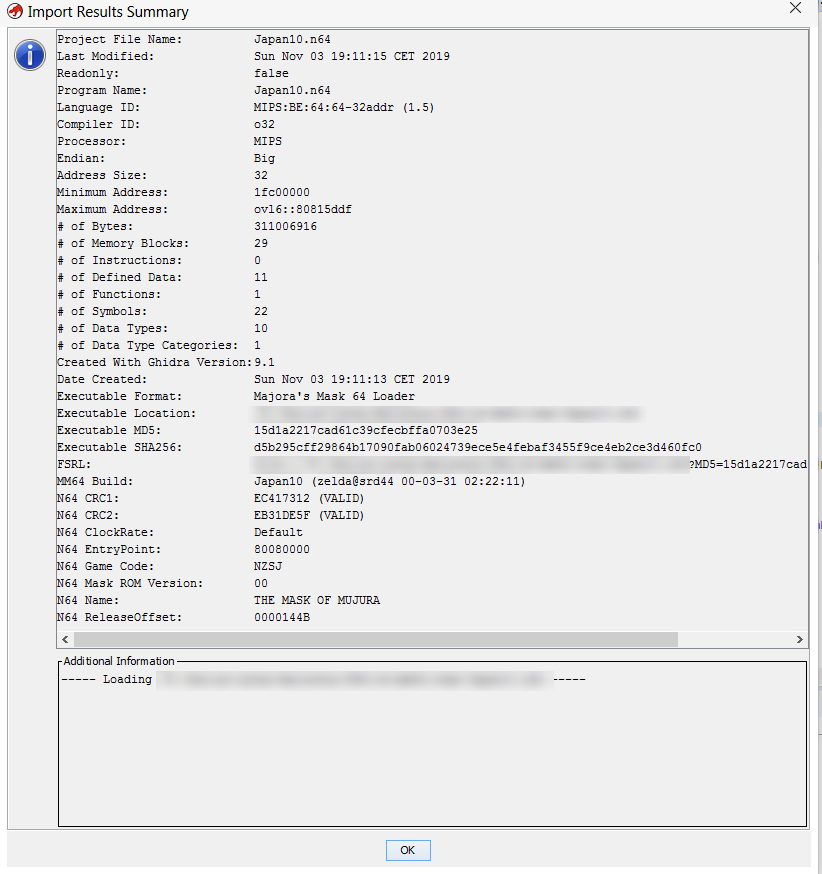Click the '# of Memory Blocks' value '29'

[261, 244]
